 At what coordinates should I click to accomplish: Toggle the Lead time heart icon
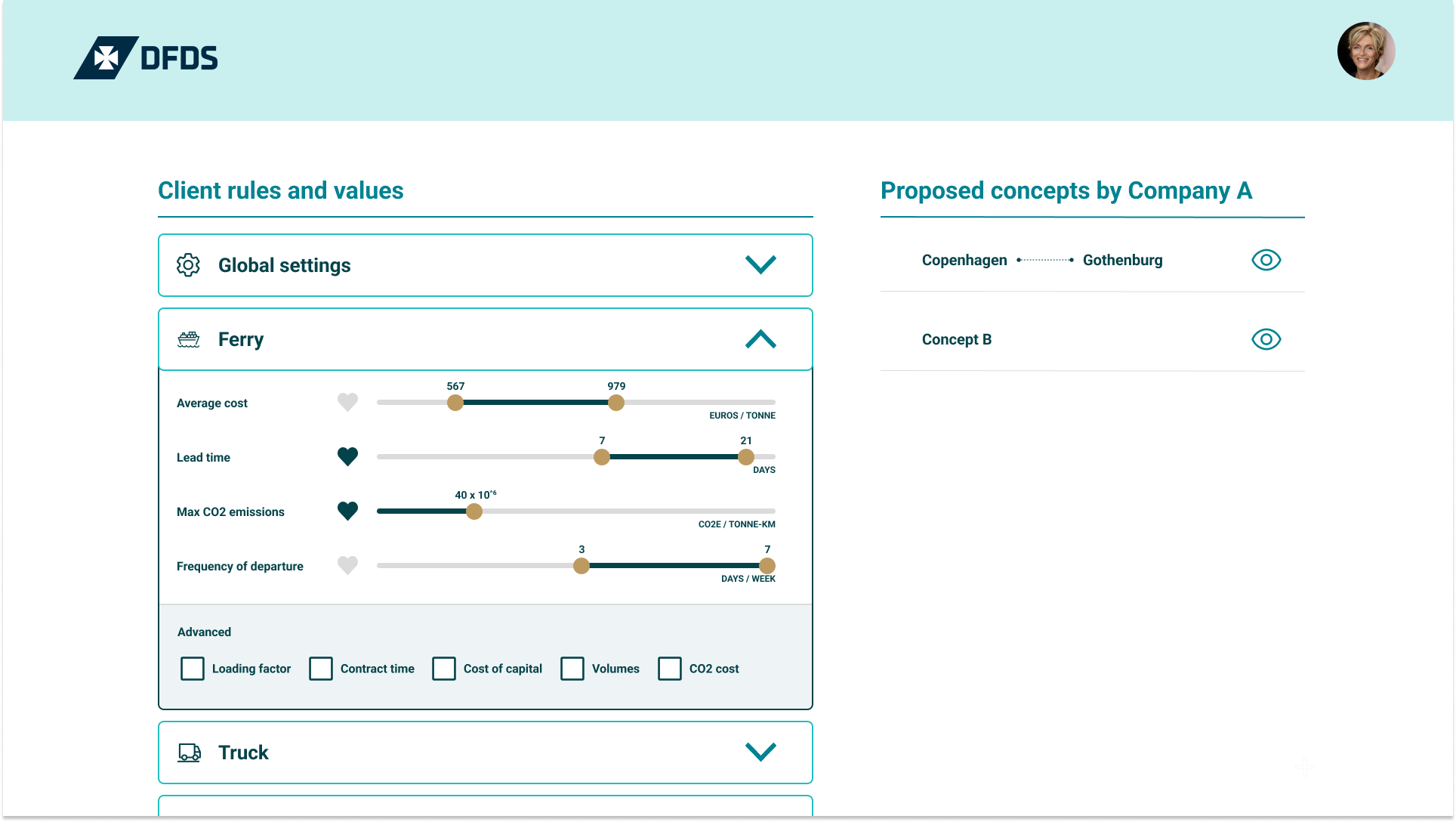tap(347, 456)
